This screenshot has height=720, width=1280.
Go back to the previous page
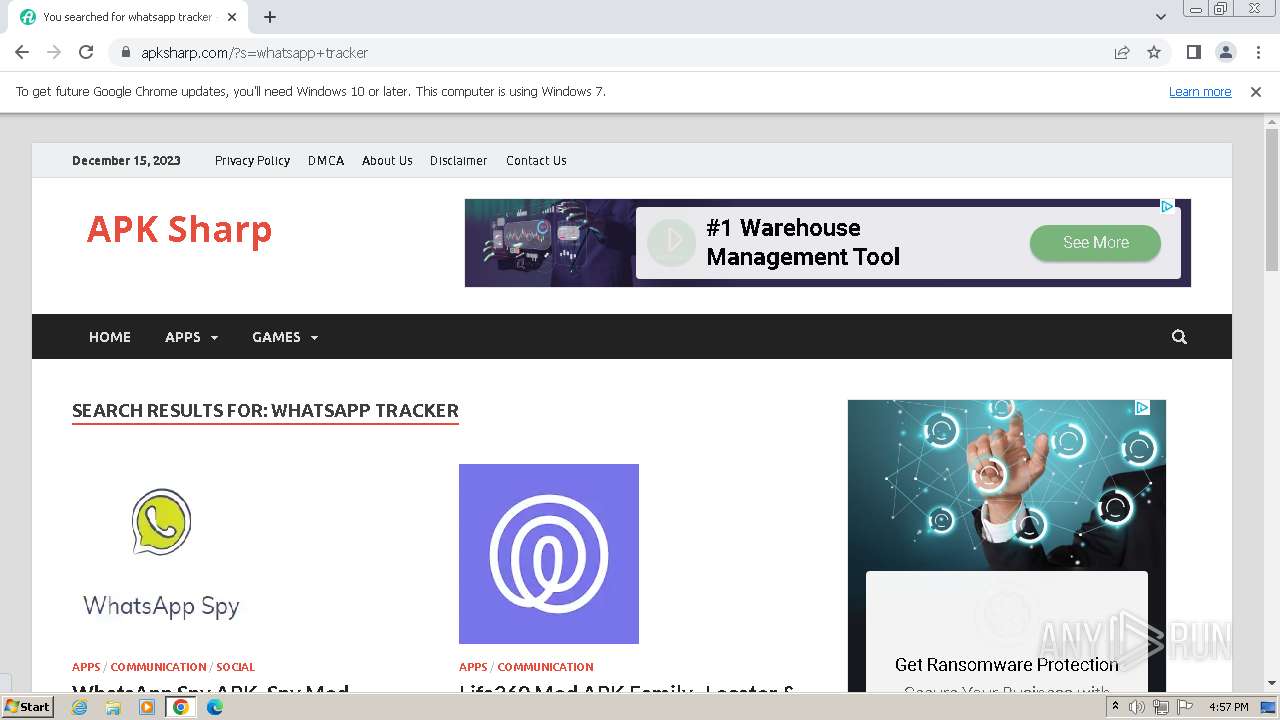(x=22, y=52)
